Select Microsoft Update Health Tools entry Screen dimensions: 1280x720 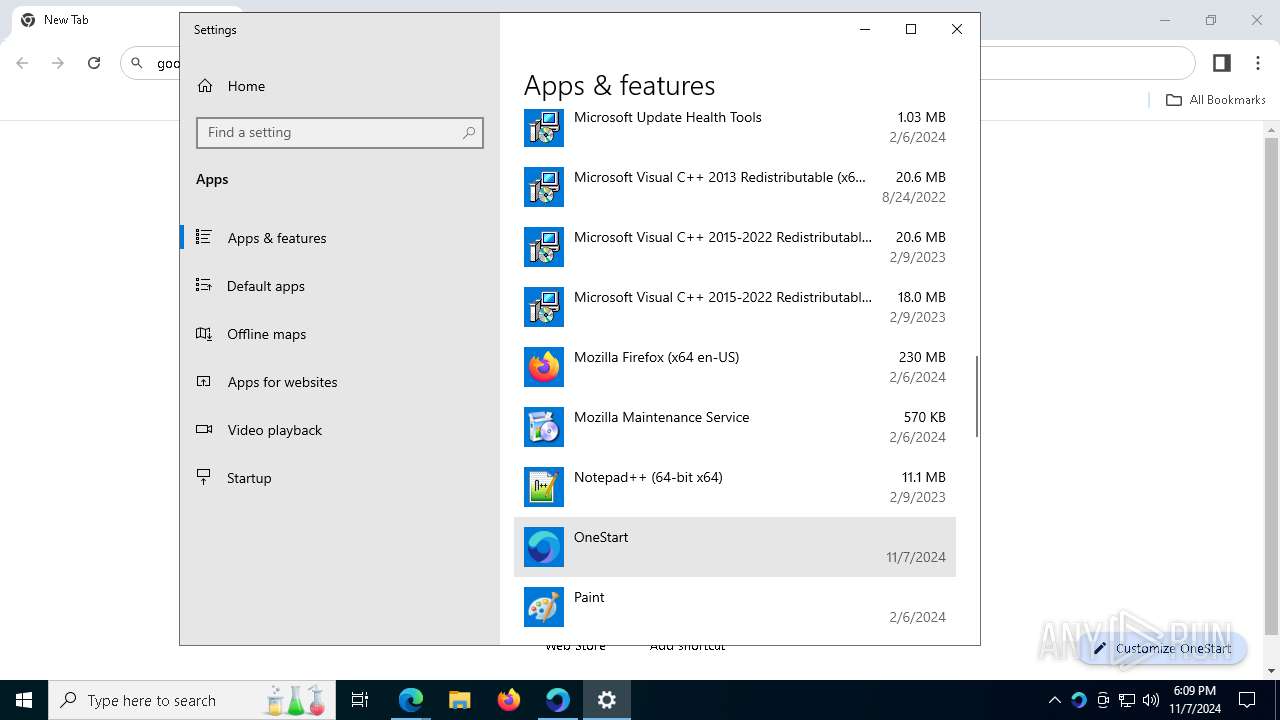pos(735,127)
